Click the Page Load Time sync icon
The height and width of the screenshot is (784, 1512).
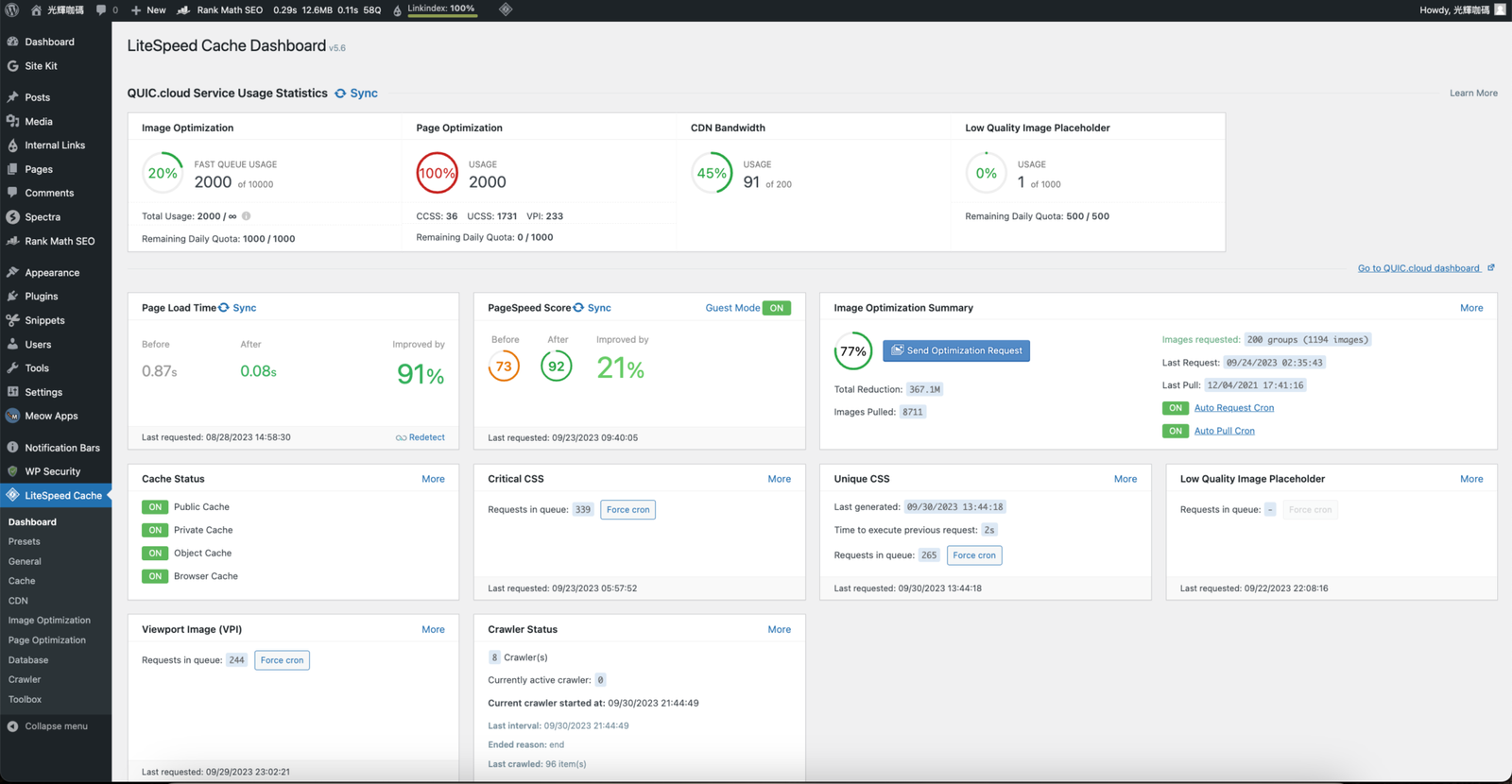click(224, 308)
